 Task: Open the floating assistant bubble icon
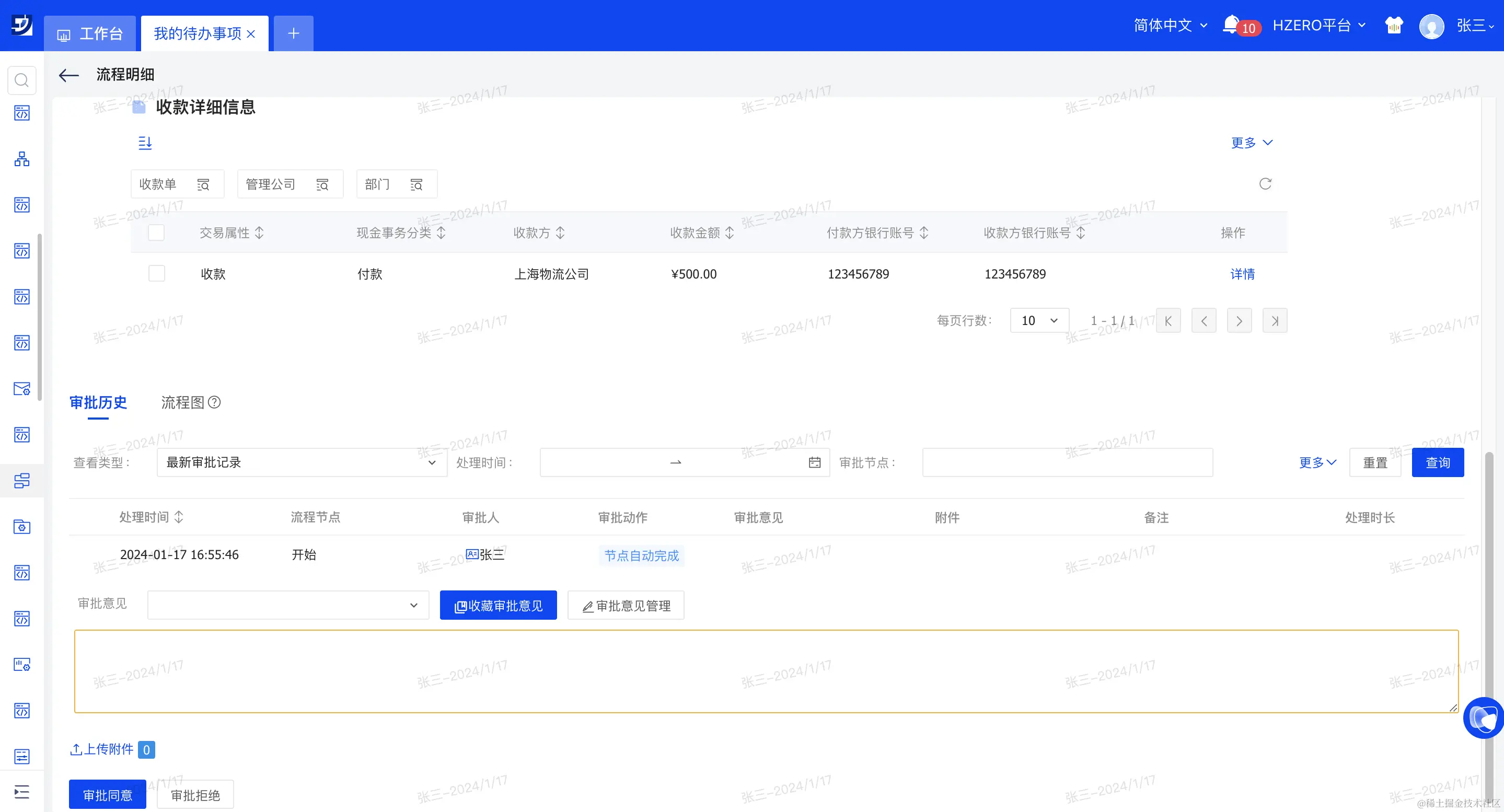1484,717
